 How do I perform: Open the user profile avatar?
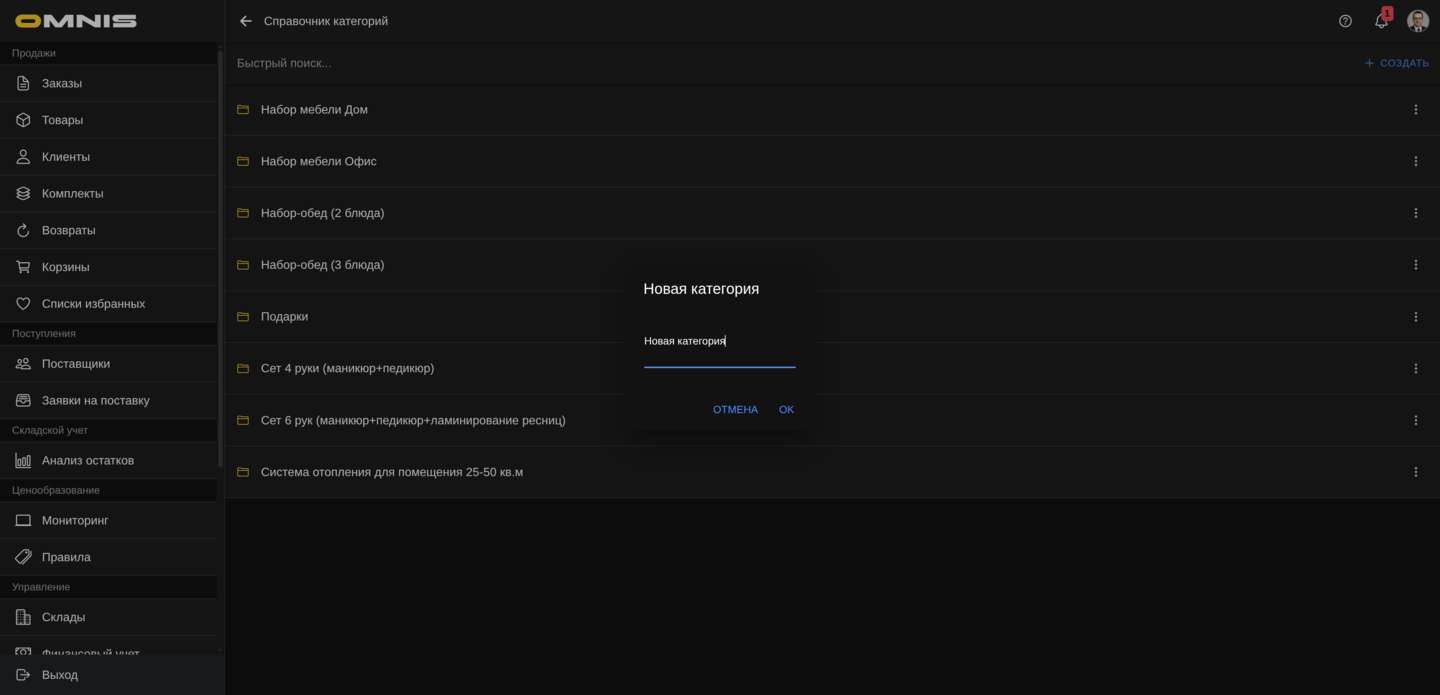tap(1417, 21)
